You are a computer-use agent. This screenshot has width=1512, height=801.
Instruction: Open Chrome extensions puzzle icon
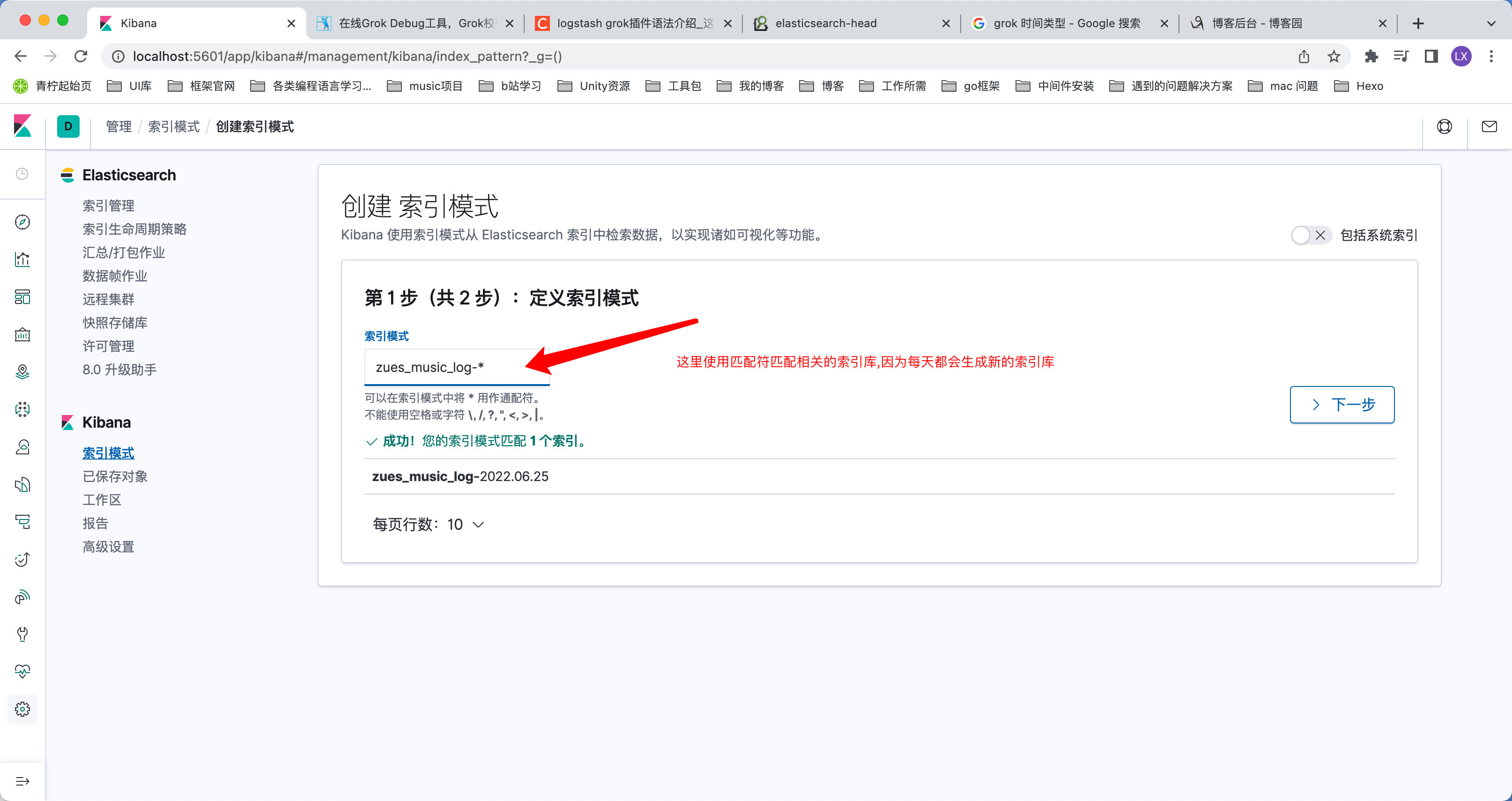pyautogui.click(x=1371, y=56)
